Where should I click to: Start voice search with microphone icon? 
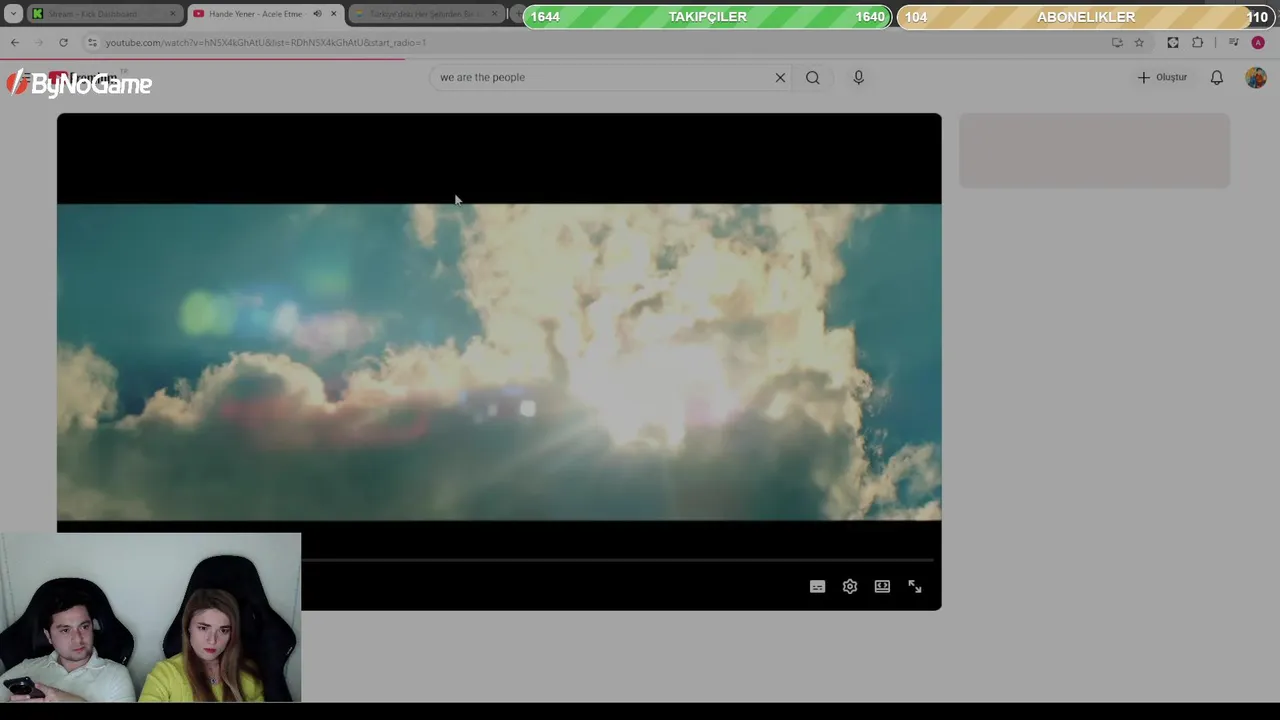pyautogui.click(x=858, y=77)
